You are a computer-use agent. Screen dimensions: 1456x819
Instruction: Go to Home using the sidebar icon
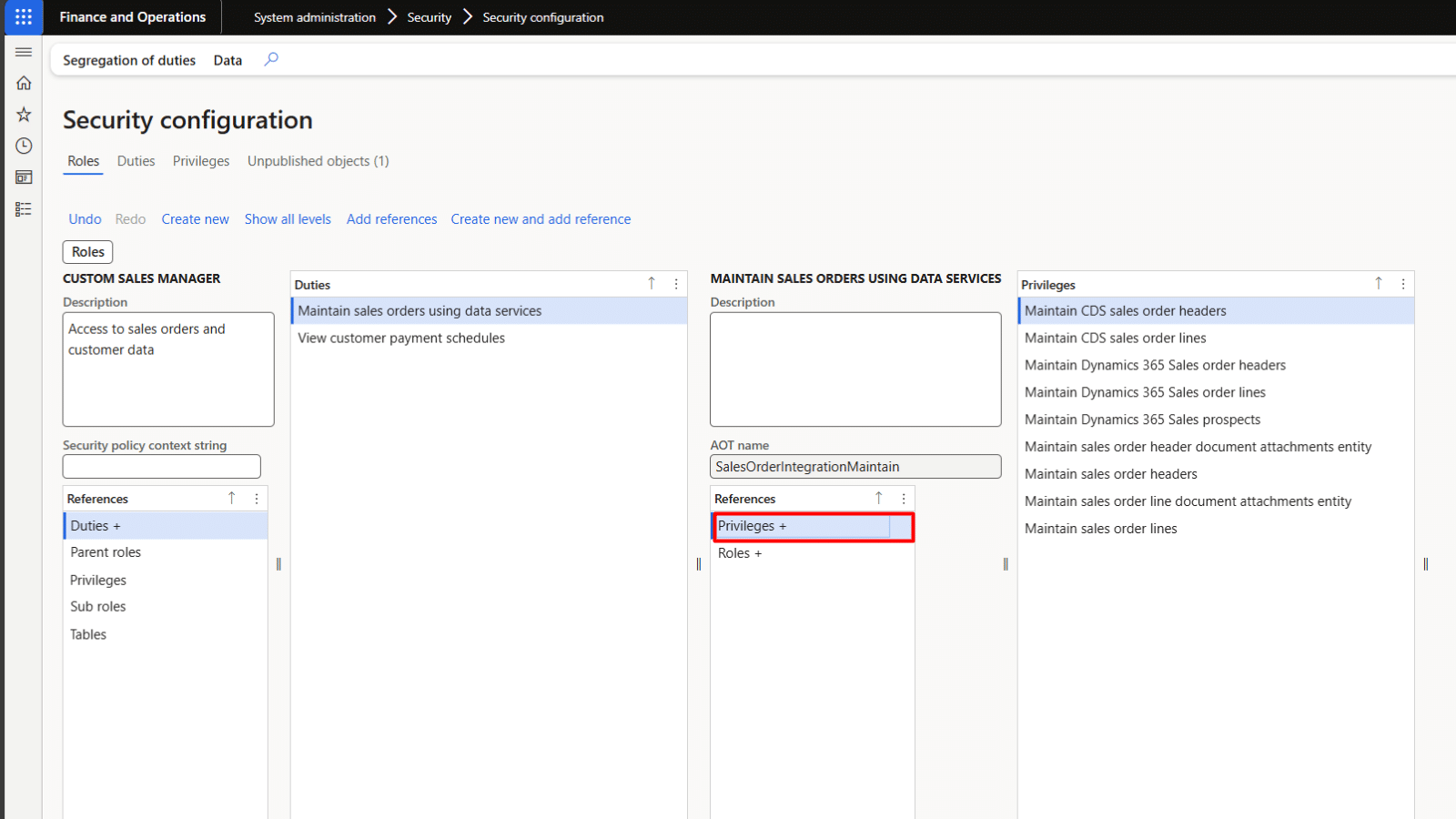point(24,83)
